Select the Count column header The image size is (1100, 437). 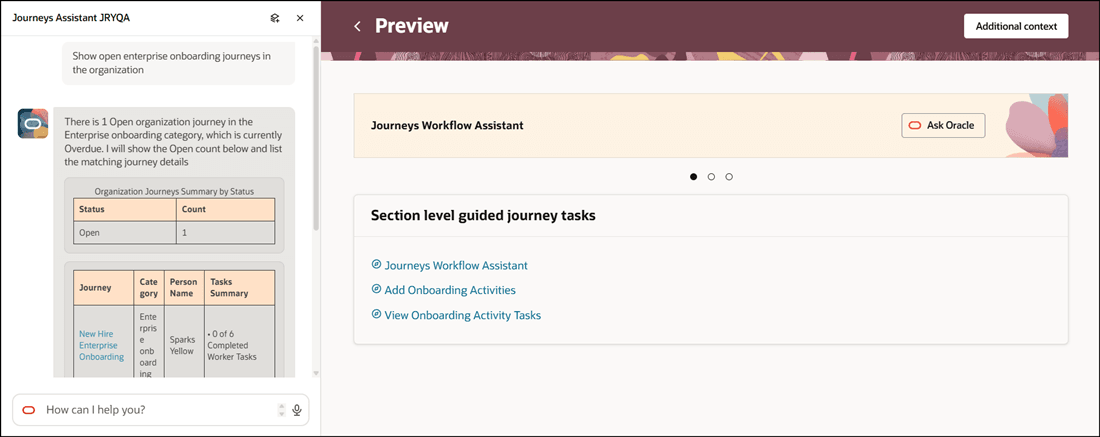226,209
